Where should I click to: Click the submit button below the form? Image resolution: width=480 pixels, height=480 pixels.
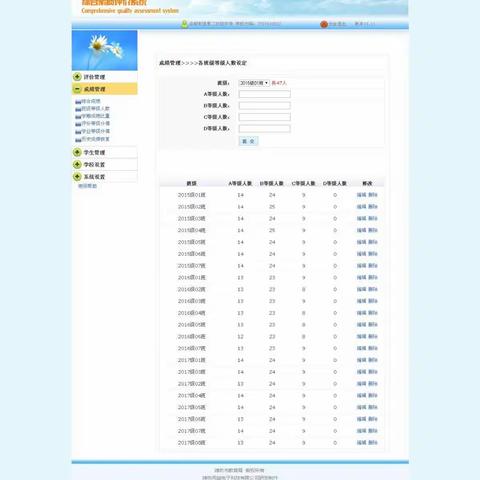(x=248, y=141)
